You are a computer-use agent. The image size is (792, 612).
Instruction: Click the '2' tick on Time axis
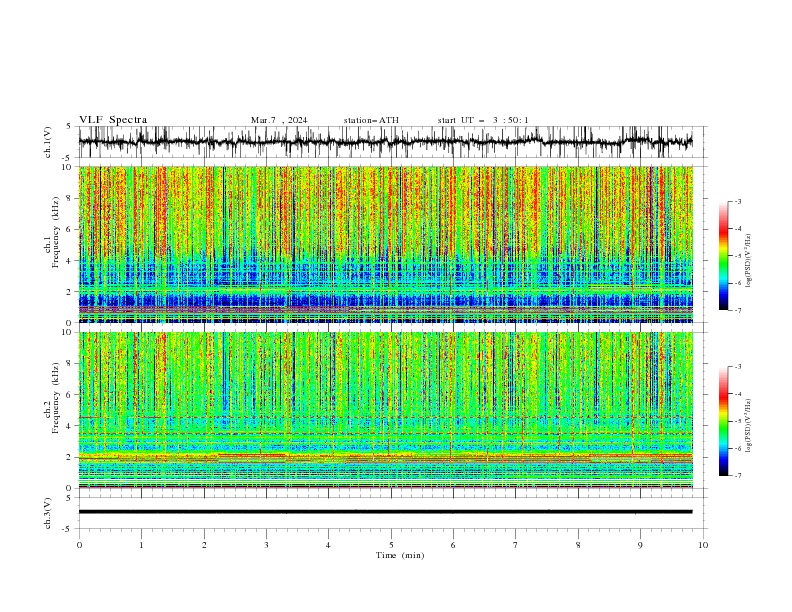[204, 545]
